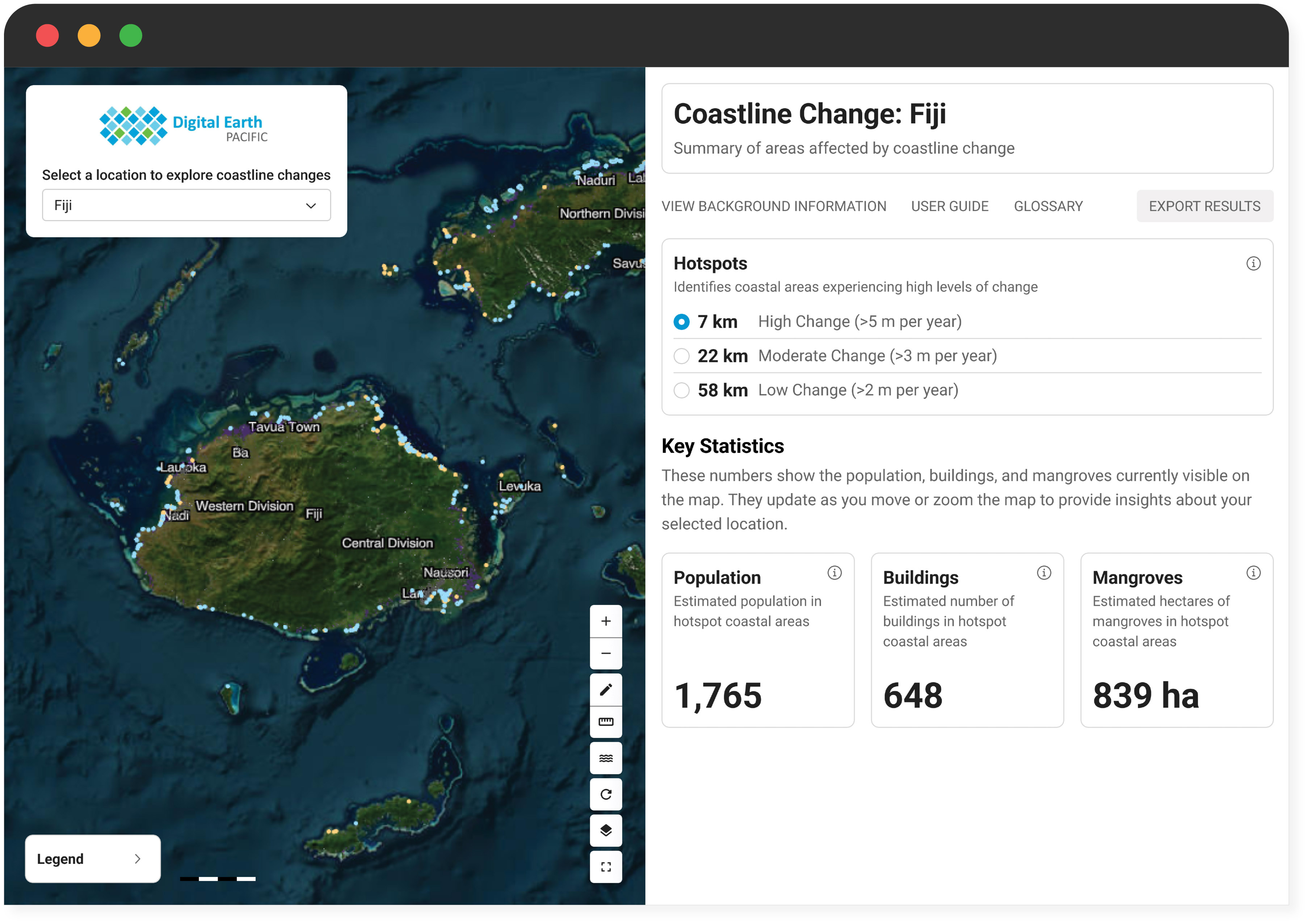
Task: Open the User Guide
Action: (950, 206)
